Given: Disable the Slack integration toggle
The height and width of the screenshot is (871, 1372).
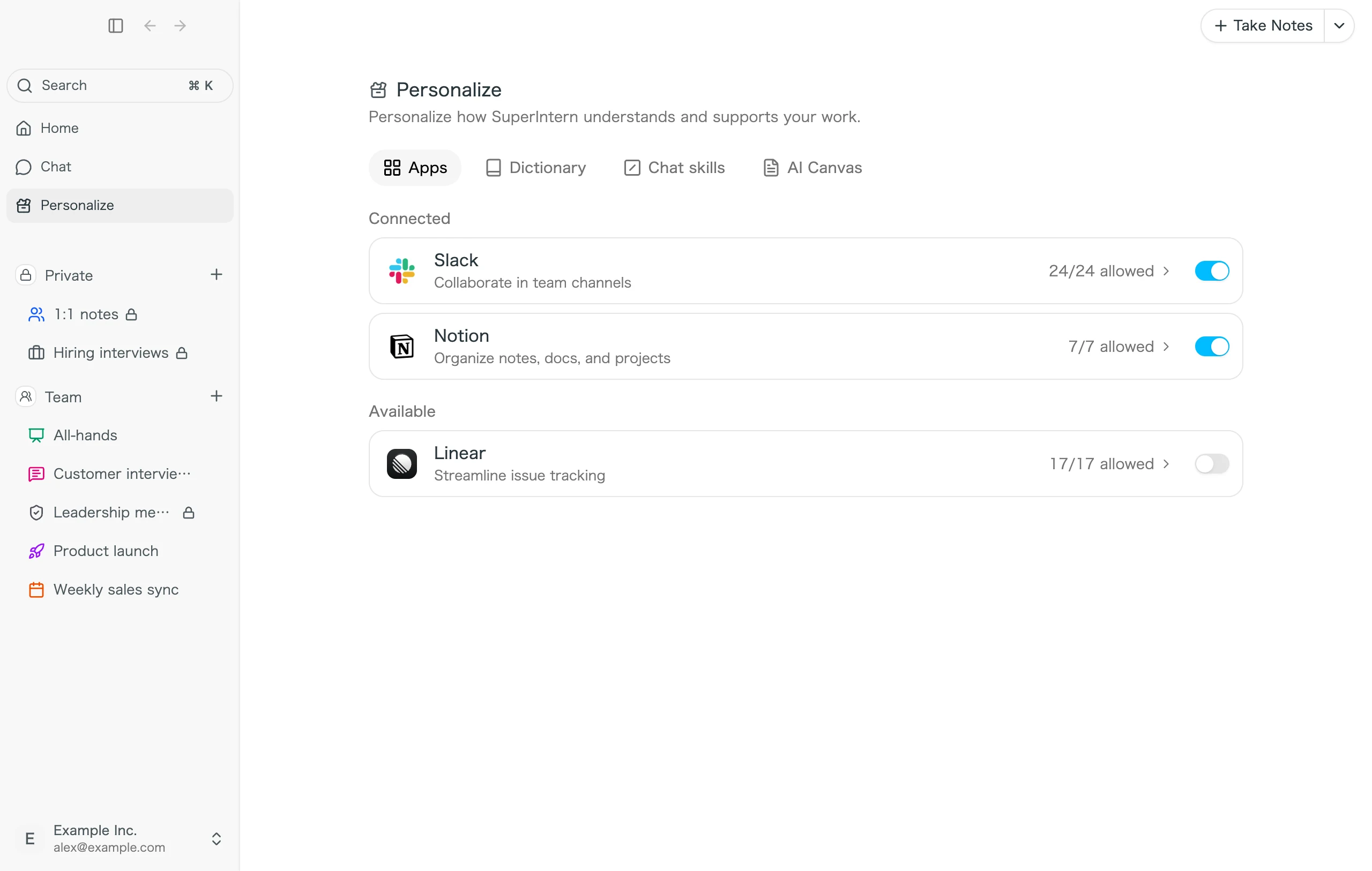Looking at the screenshot, I should [x=1212, y=271].
